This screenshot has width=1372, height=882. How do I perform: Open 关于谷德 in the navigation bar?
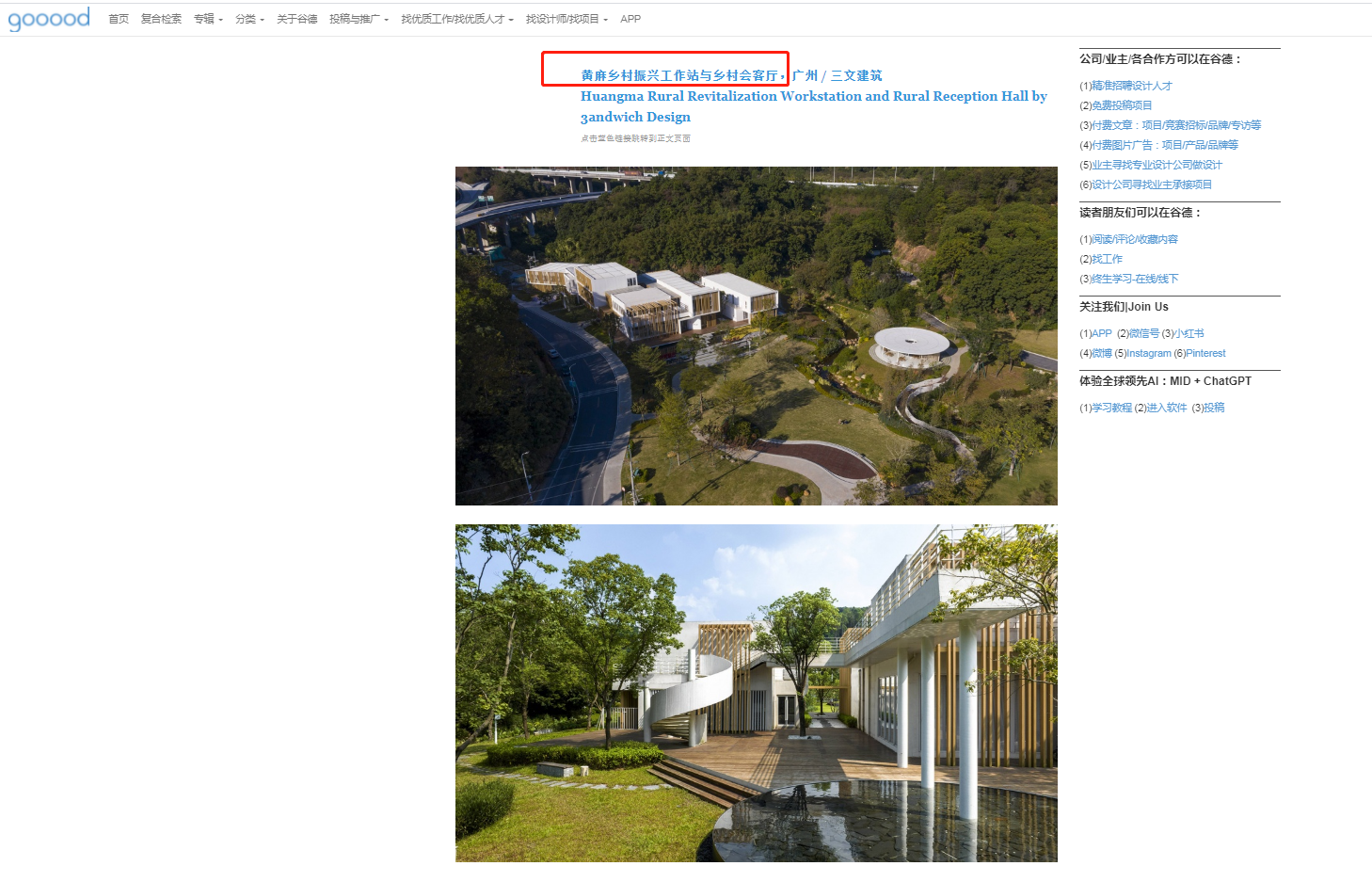click(x=296, y=19)
